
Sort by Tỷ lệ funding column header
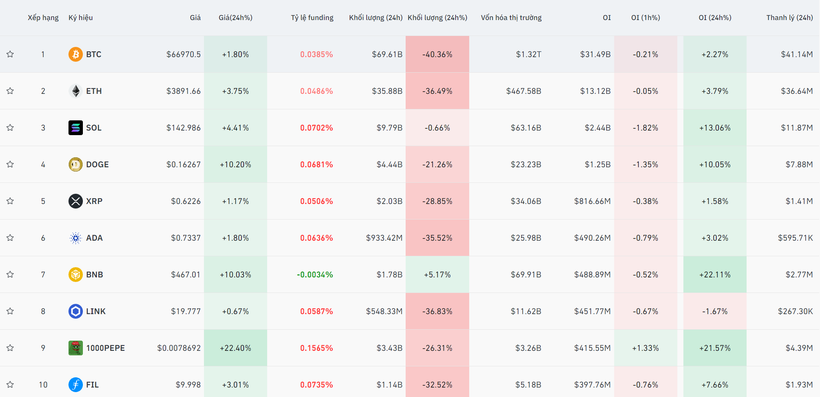point(312,18)
